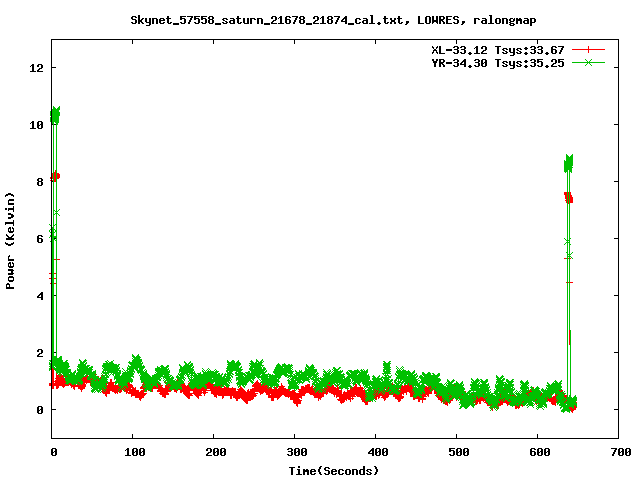Viewport: 640px width, 480px height.
Task: Click y-axis tick label 4
Action: point(40,296)
